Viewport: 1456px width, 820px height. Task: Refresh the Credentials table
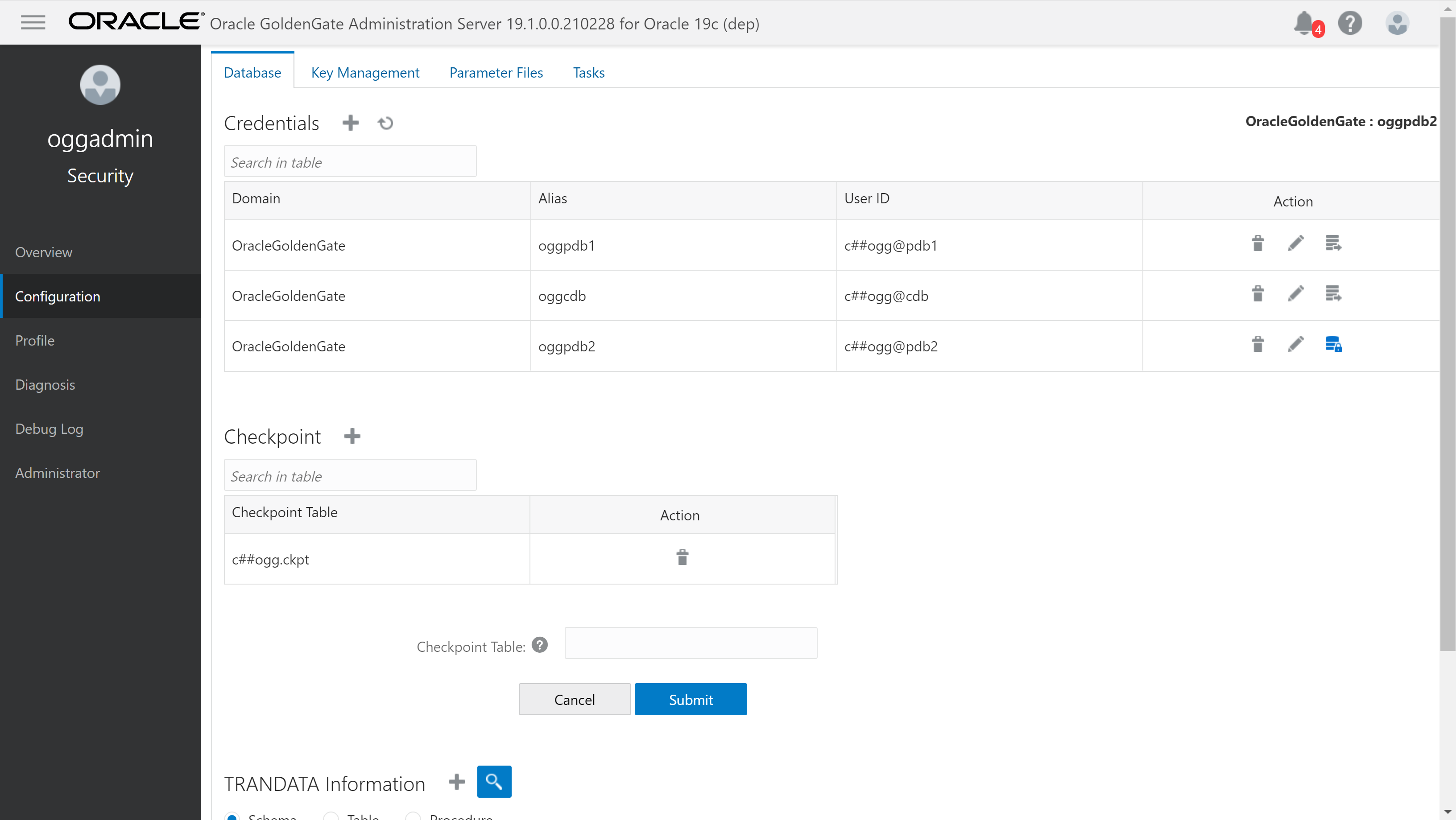(x=385, y=123)
